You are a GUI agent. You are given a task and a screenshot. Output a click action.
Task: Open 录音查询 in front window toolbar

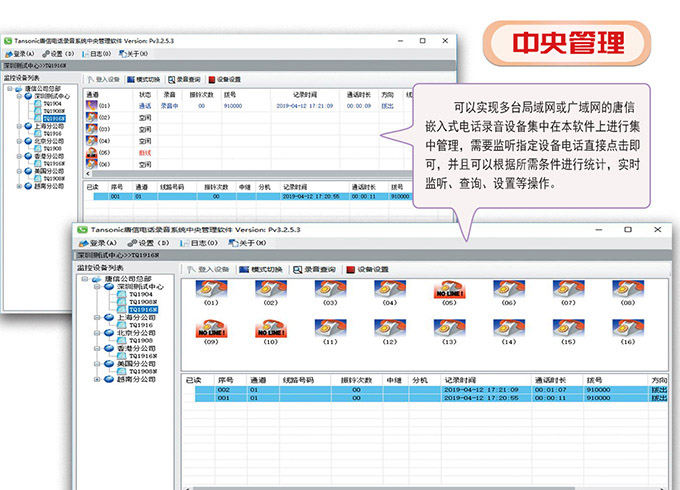[x=314, y=269]
